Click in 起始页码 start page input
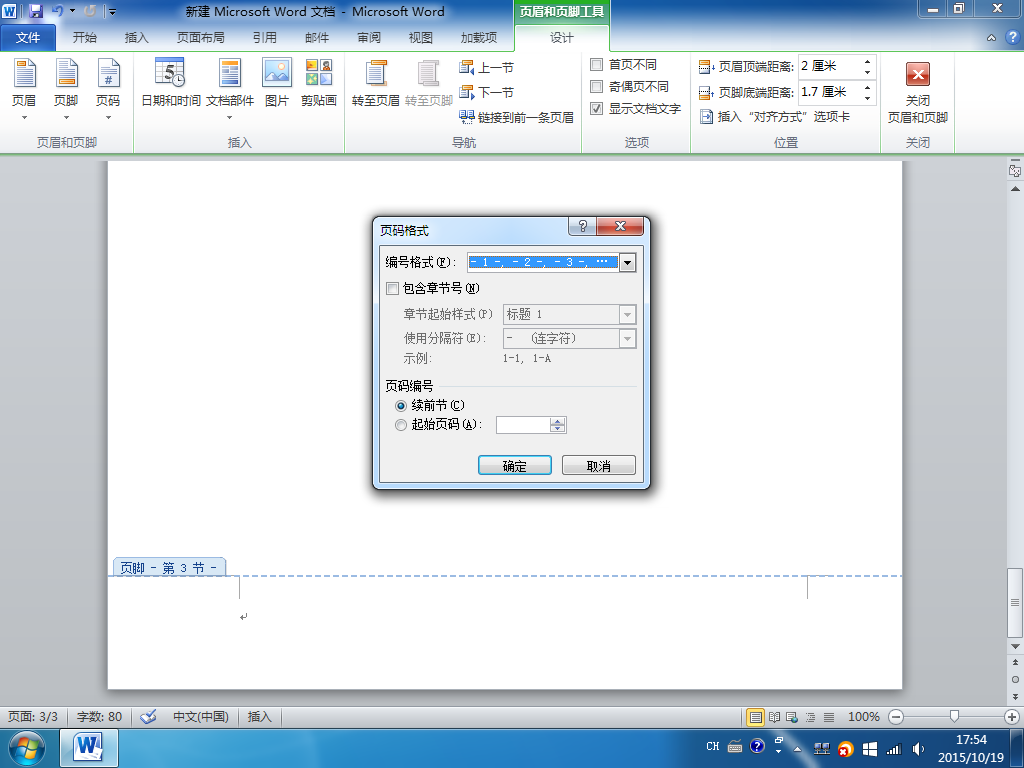Image resolution: width=1024 pixels, height=768 pixels. pyautogui.click(x=522, y=425)
